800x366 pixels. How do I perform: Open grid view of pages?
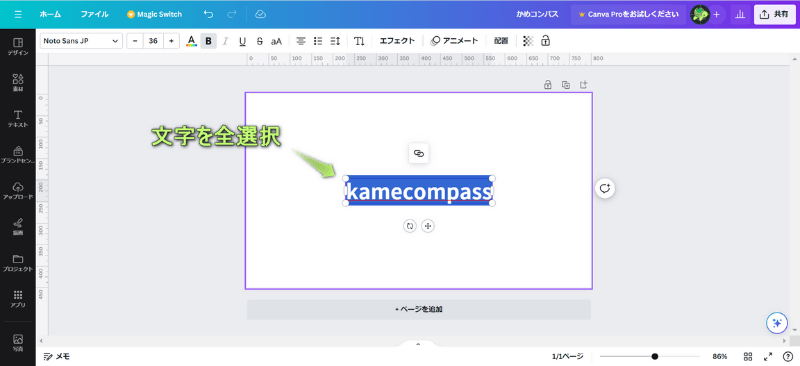coord(748,356)
